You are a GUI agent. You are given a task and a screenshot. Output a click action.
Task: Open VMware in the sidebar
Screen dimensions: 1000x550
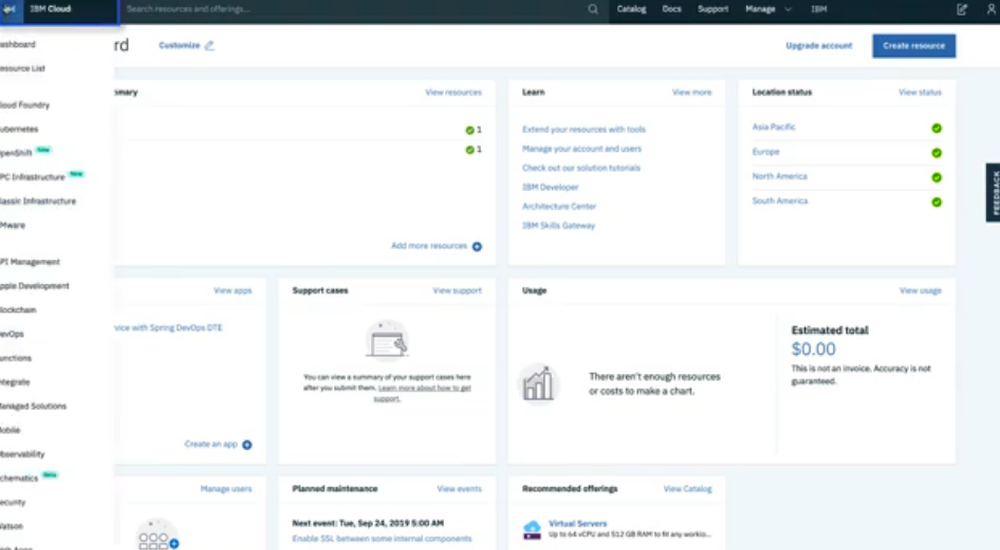click(13, 225)
